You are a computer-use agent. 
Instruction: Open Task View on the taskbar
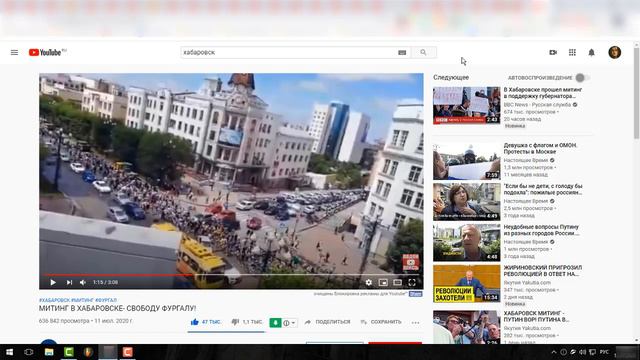pos(29,352)
